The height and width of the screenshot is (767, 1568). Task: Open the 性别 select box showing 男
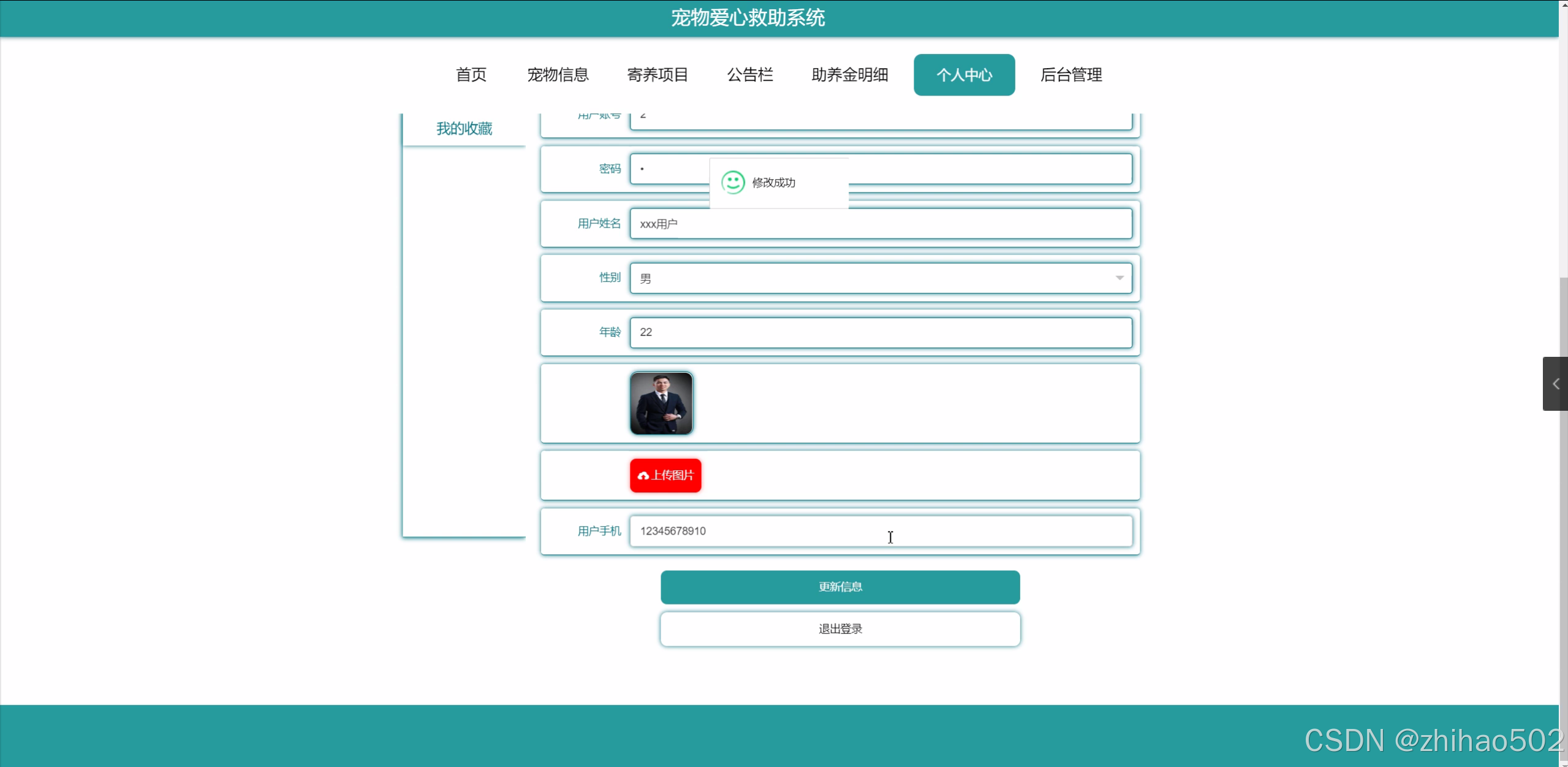[x=880, y=278]
